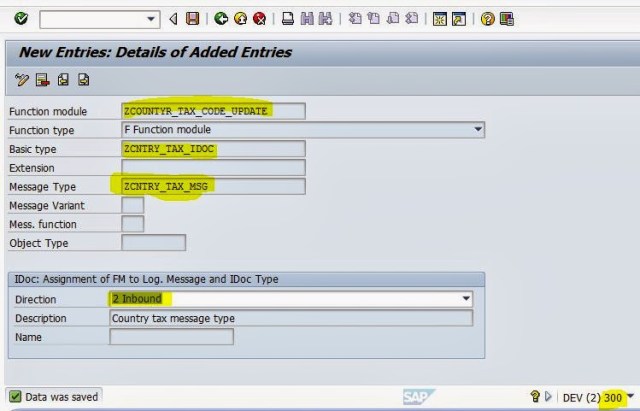640x411 pixels.
Task: Click the status bar help icon
Action: coord(535,396)
